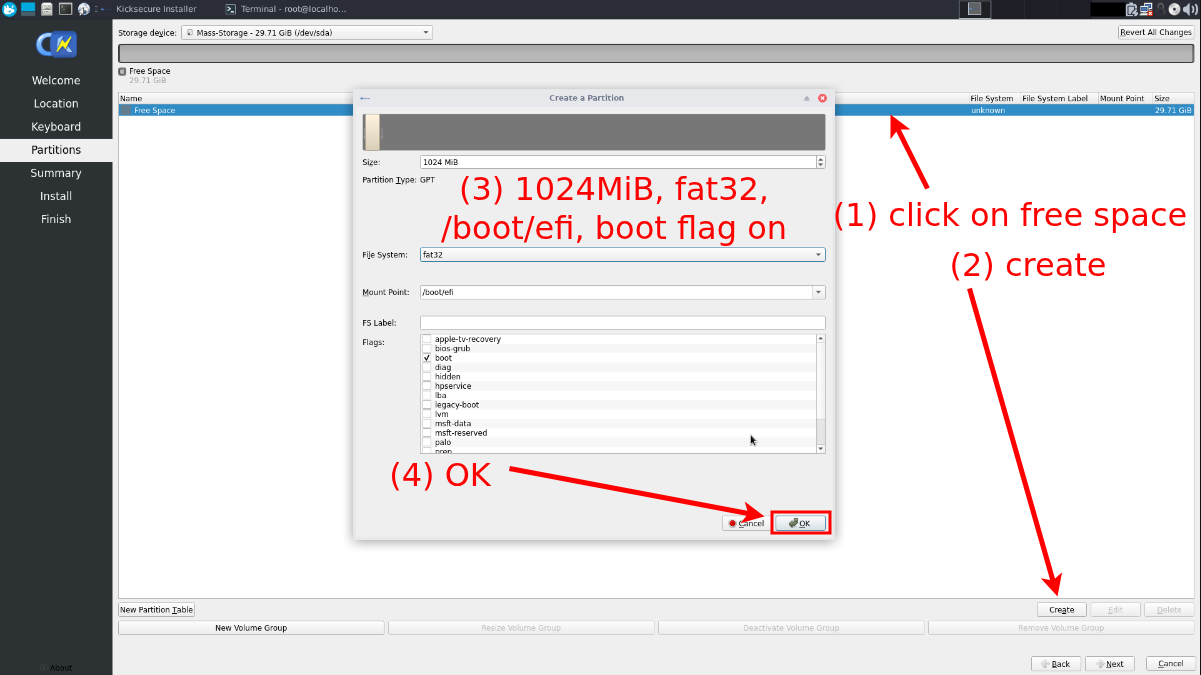1201x675 pixels.
Task: Click the web browser globe taskbar icon
Action: point(83,9)
